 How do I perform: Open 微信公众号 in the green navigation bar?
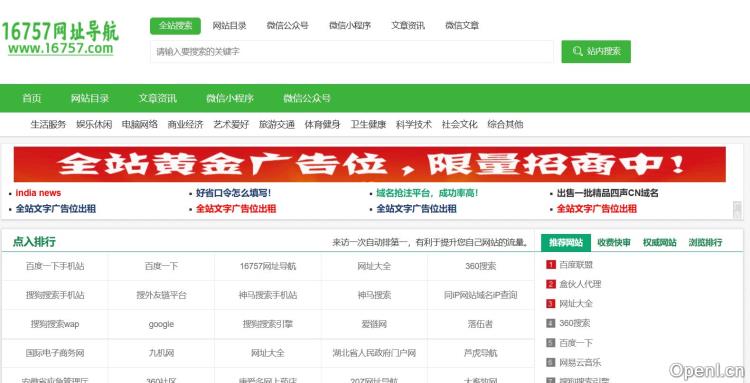coord(307,98)
